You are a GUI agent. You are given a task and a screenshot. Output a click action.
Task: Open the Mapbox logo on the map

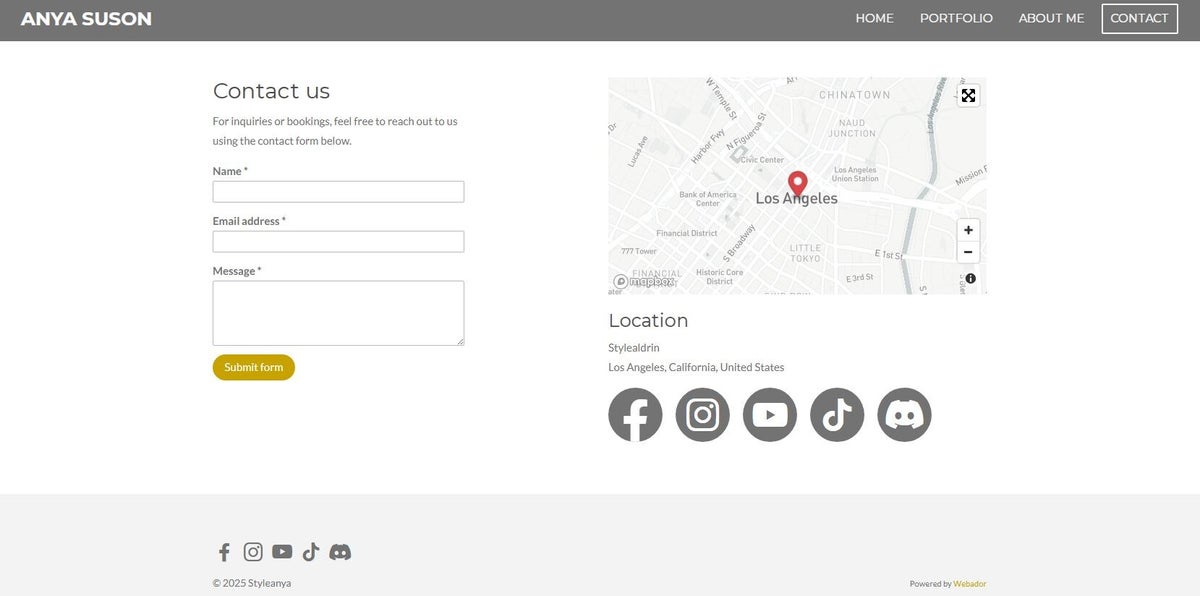point(642,281)
